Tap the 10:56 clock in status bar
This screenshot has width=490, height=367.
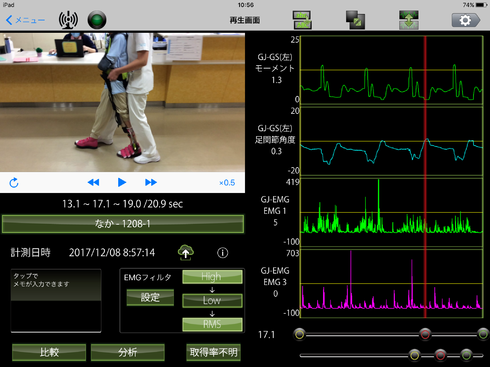[x=246, y=5]
